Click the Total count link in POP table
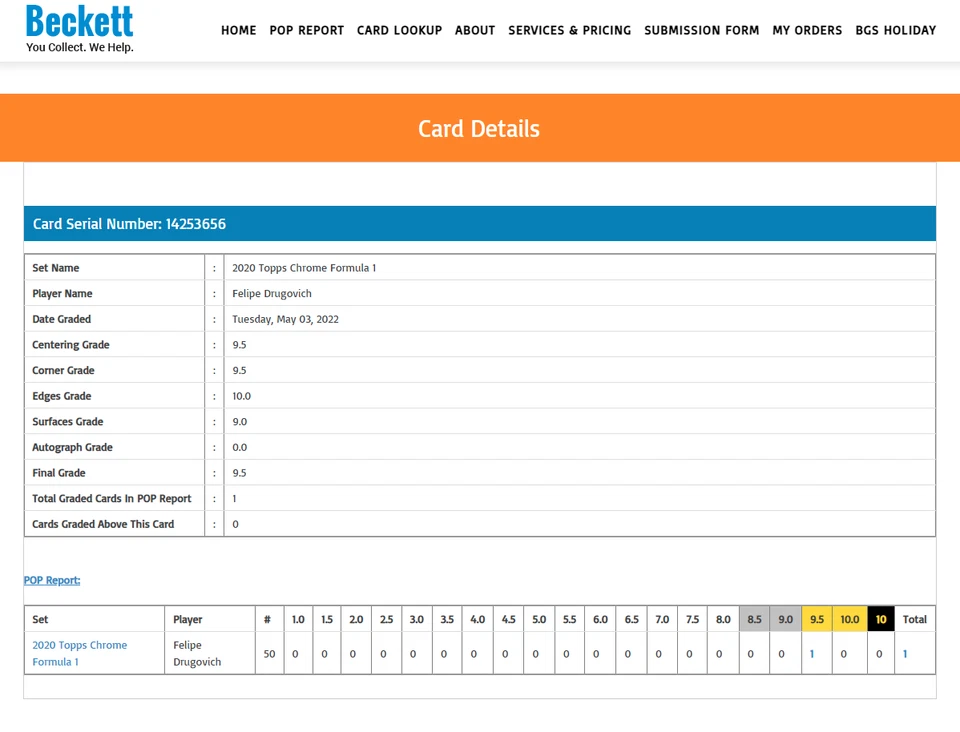 coord(905,654)
